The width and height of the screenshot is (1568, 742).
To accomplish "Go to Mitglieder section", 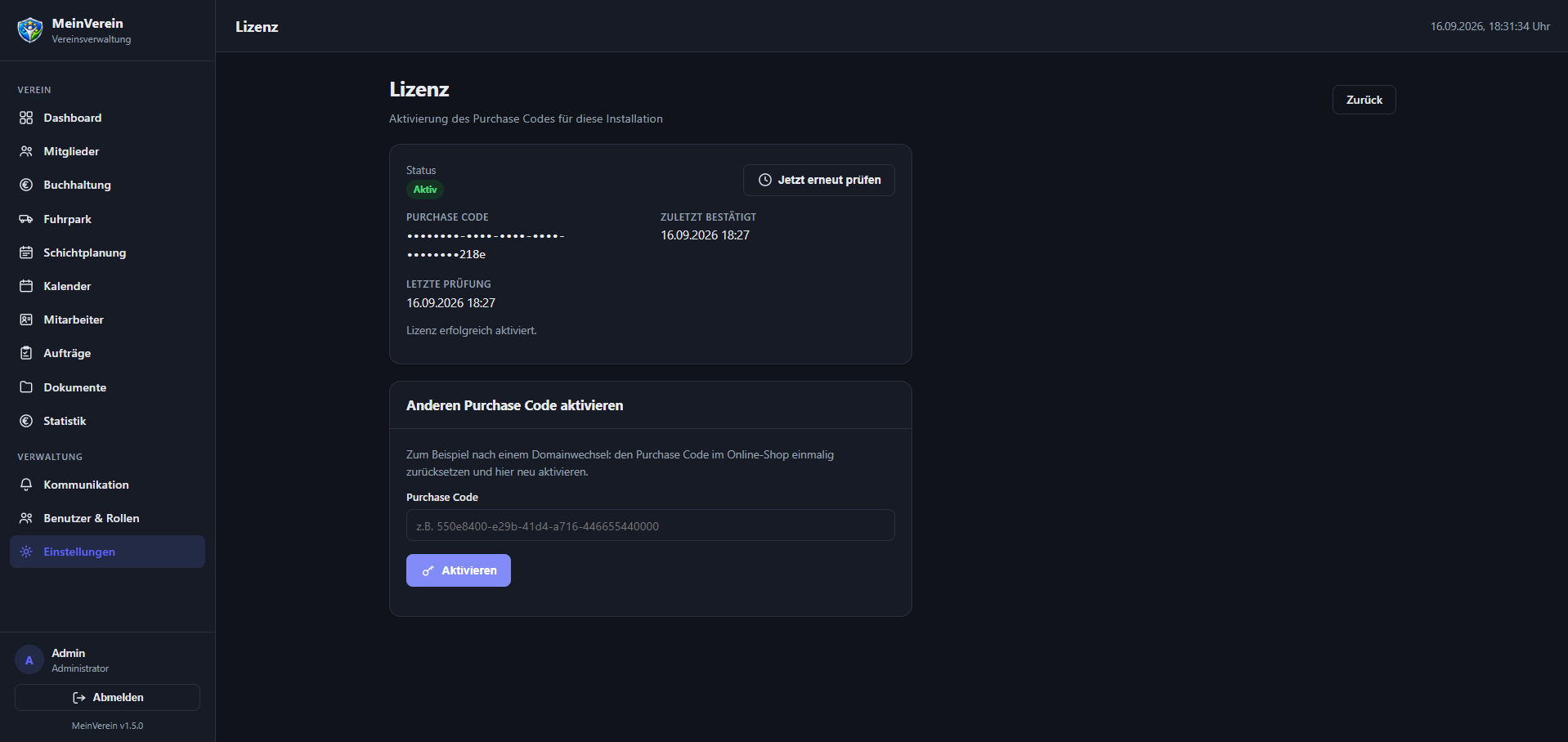I will click(107, 151).
